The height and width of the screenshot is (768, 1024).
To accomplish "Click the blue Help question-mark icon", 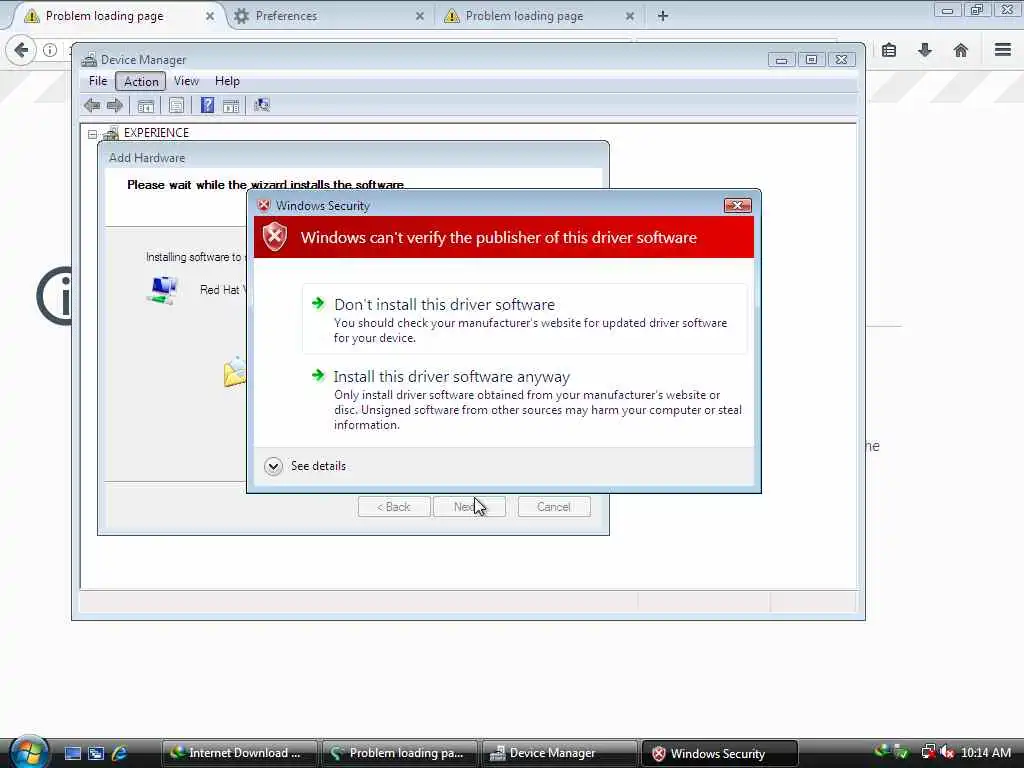I will point(207,105).
